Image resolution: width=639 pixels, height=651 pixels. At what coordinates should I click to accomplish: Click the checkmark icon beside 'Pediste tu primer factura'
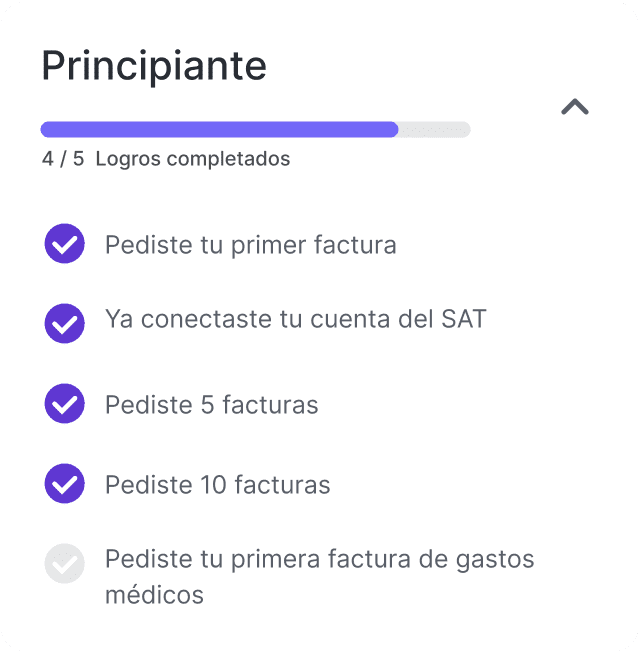[64, 244]
